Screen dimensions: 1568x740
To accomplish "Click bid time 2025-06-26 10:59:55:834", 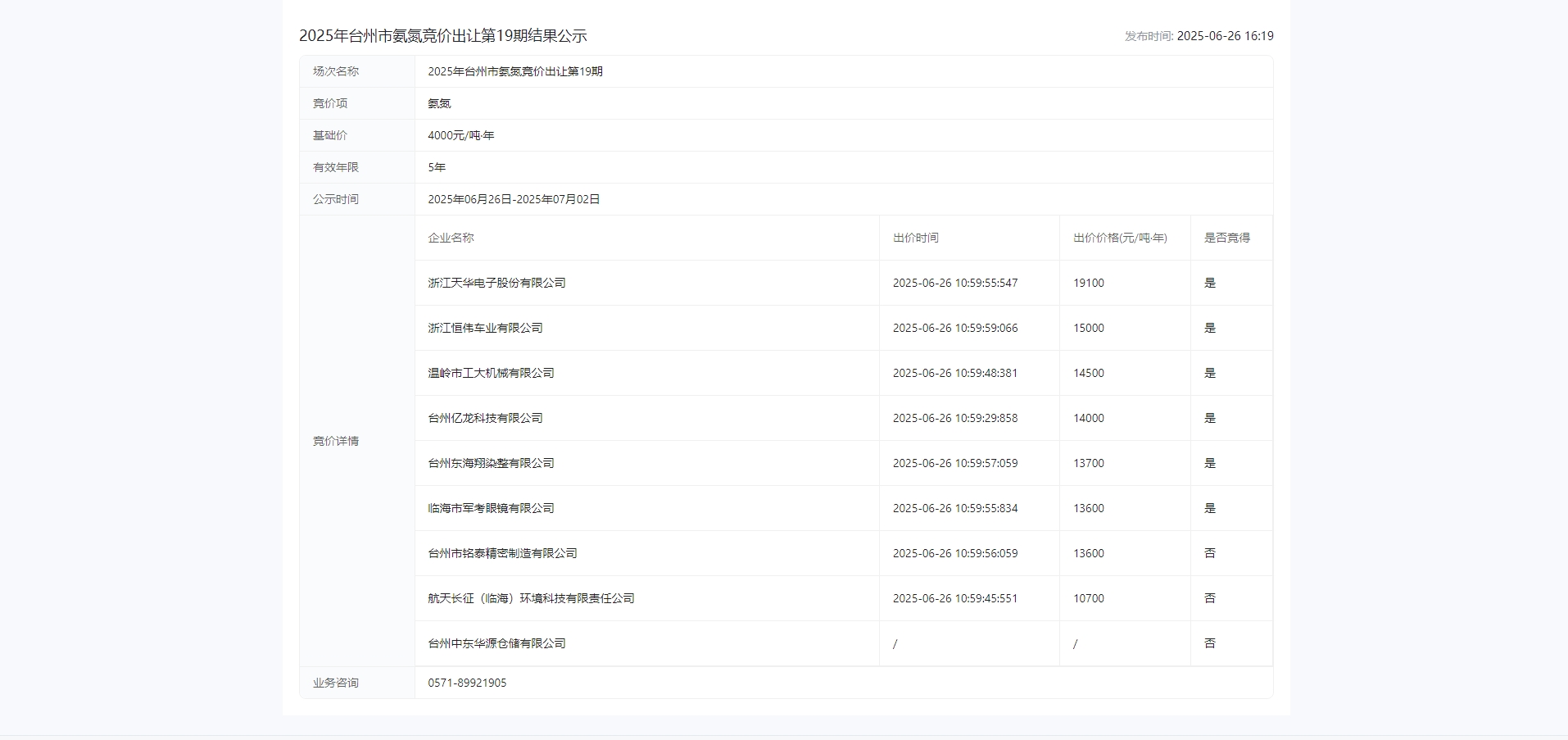I will (x=955, y=508).
